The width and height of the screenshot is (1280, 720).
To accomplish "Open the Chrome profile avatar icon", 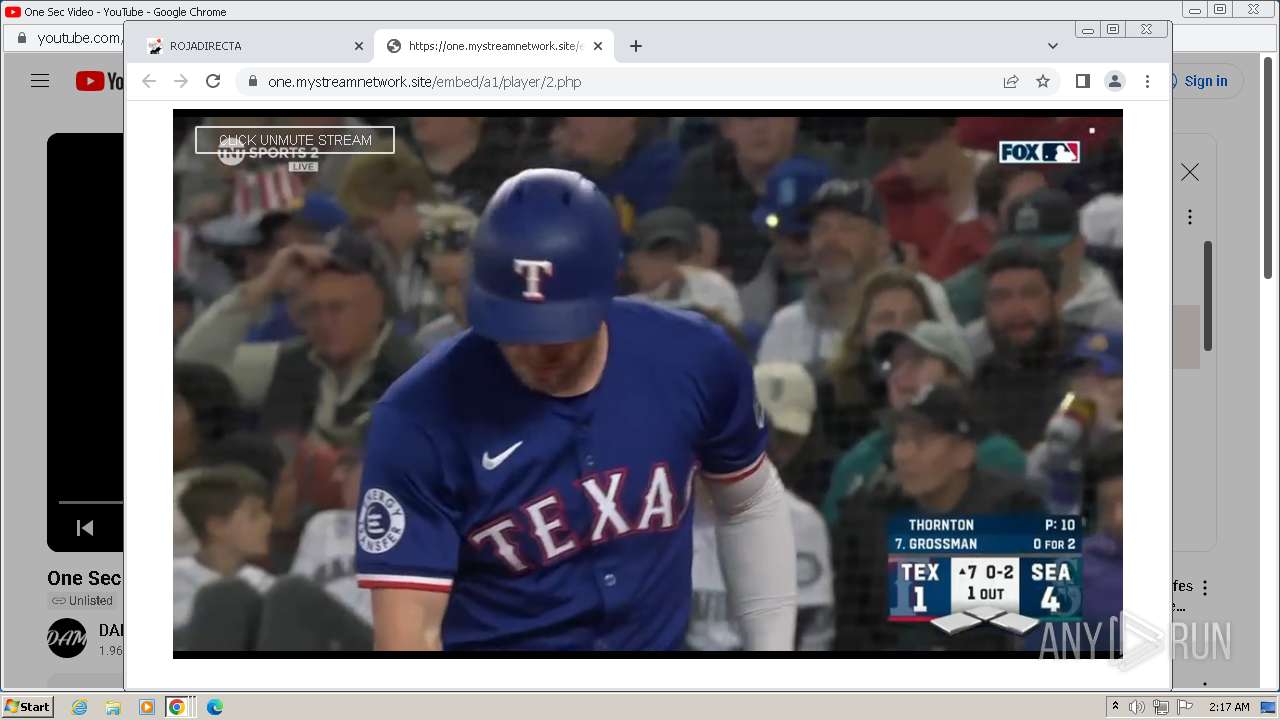I will pos(1115,81).
